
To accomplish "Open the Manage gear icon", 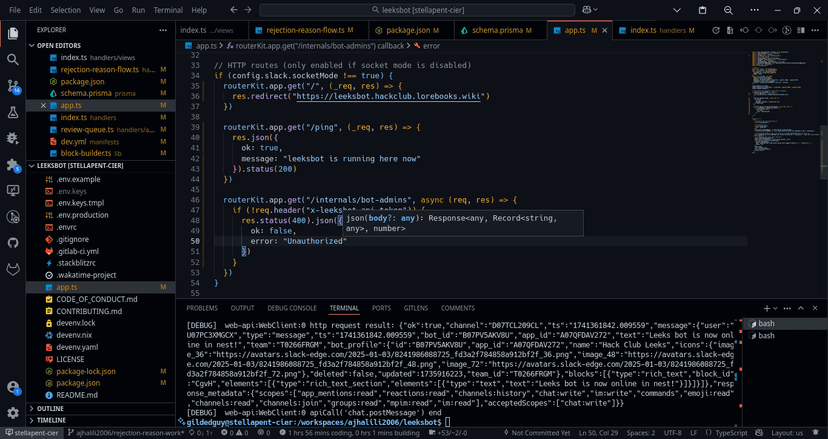I will tap(13, 412).
